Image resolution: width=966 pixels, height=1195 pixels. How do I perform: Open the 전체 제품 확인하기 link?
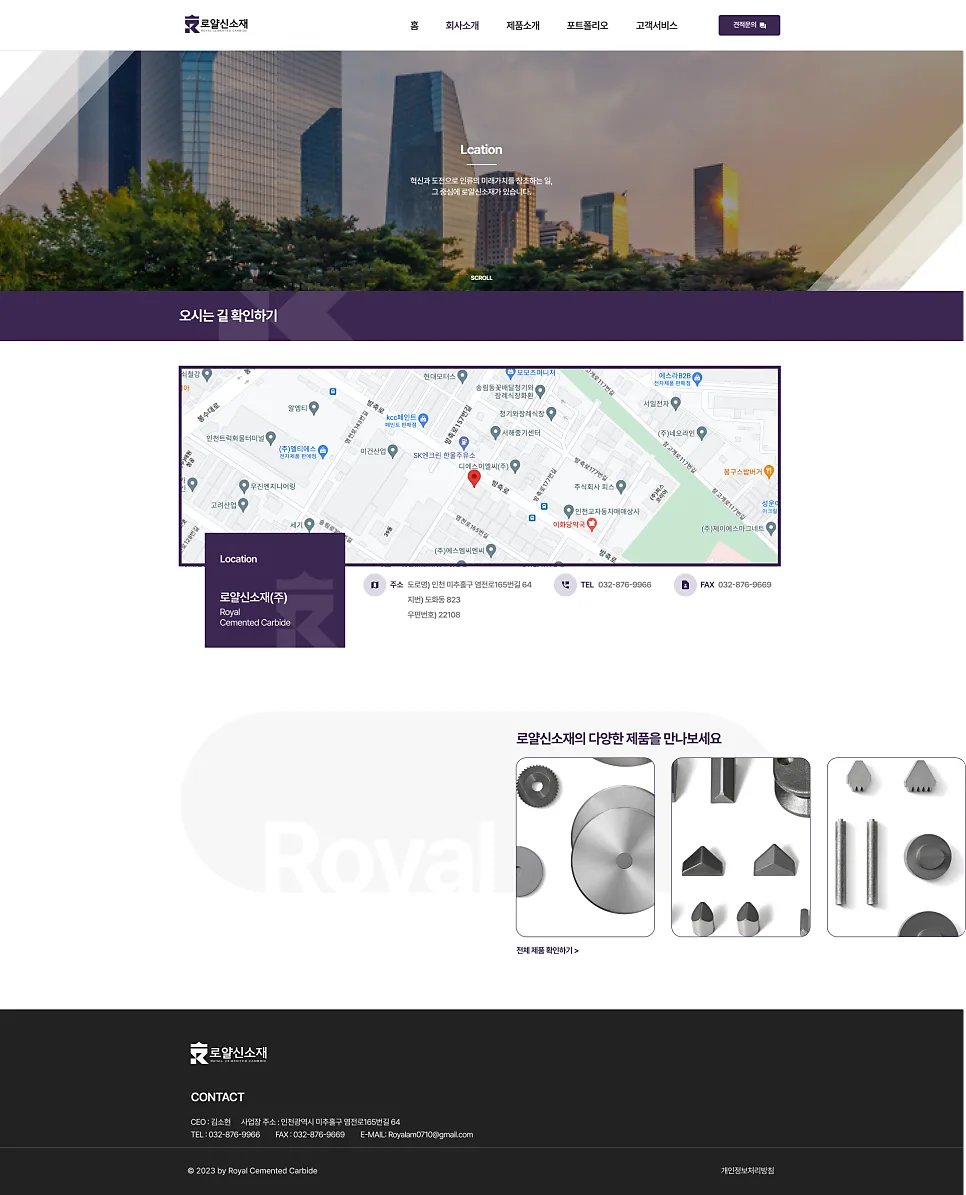pyautogui.click(x=547, y=950)
